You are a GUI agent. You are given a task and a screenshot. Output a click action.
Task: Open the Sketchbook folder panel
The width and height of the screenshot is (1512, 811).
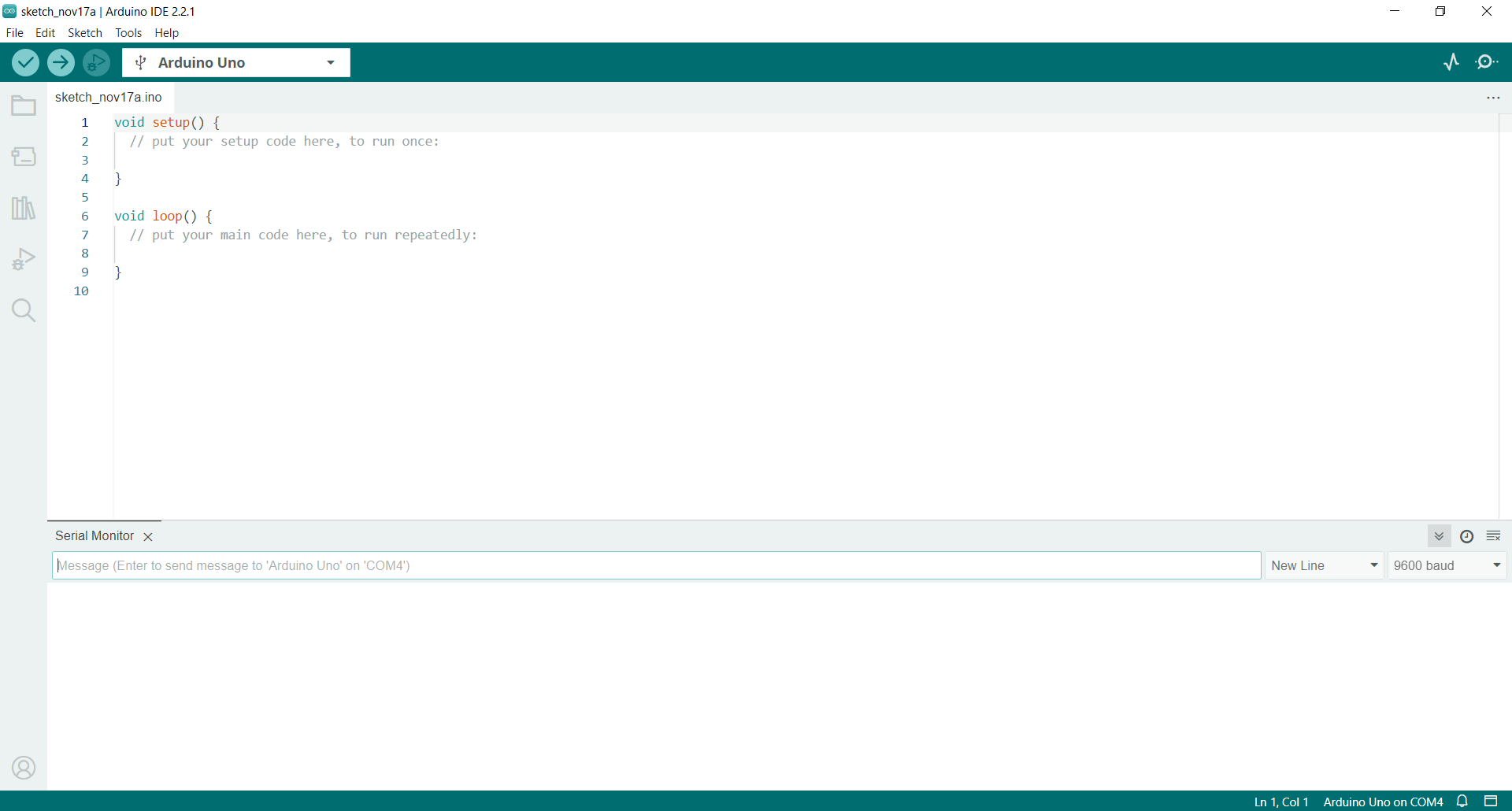(24, 106)
